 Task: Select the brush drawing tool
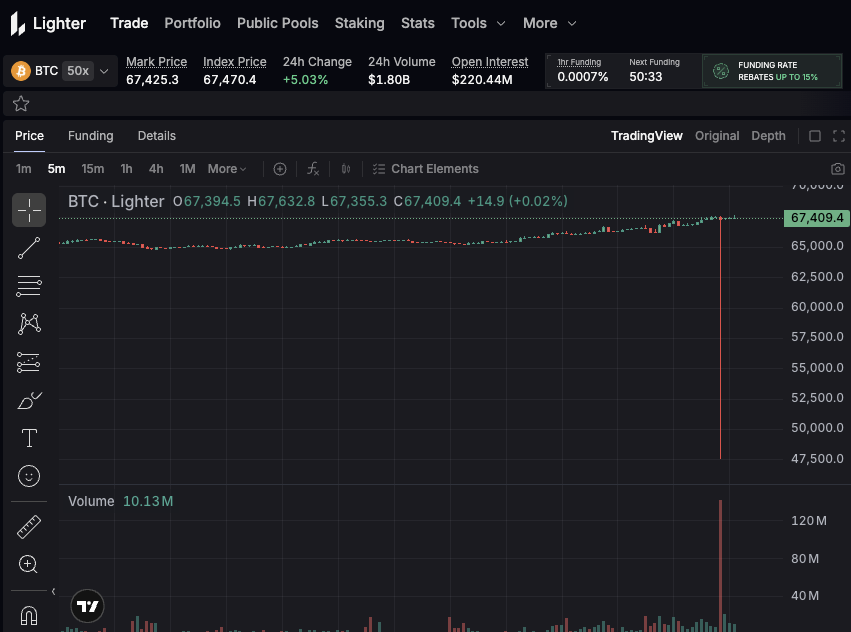pyautogui.click(x=29, y=401)
